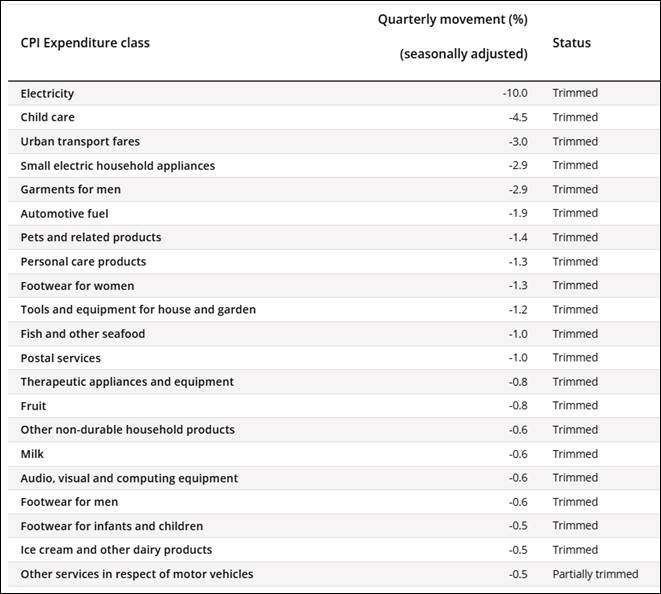This screenshot has width=661, height=594.
Task: Click Therapeutic appliances and equipment label
Action: (127, 382)
